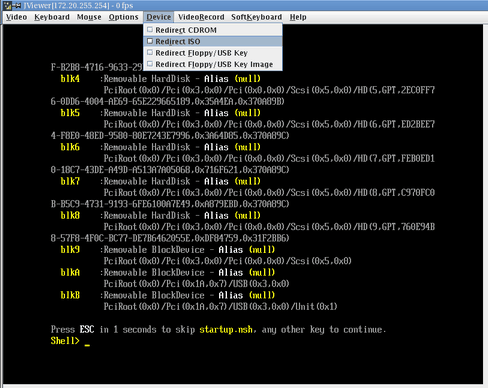
Task: Click the blkB device label
Action: point(70,295)
